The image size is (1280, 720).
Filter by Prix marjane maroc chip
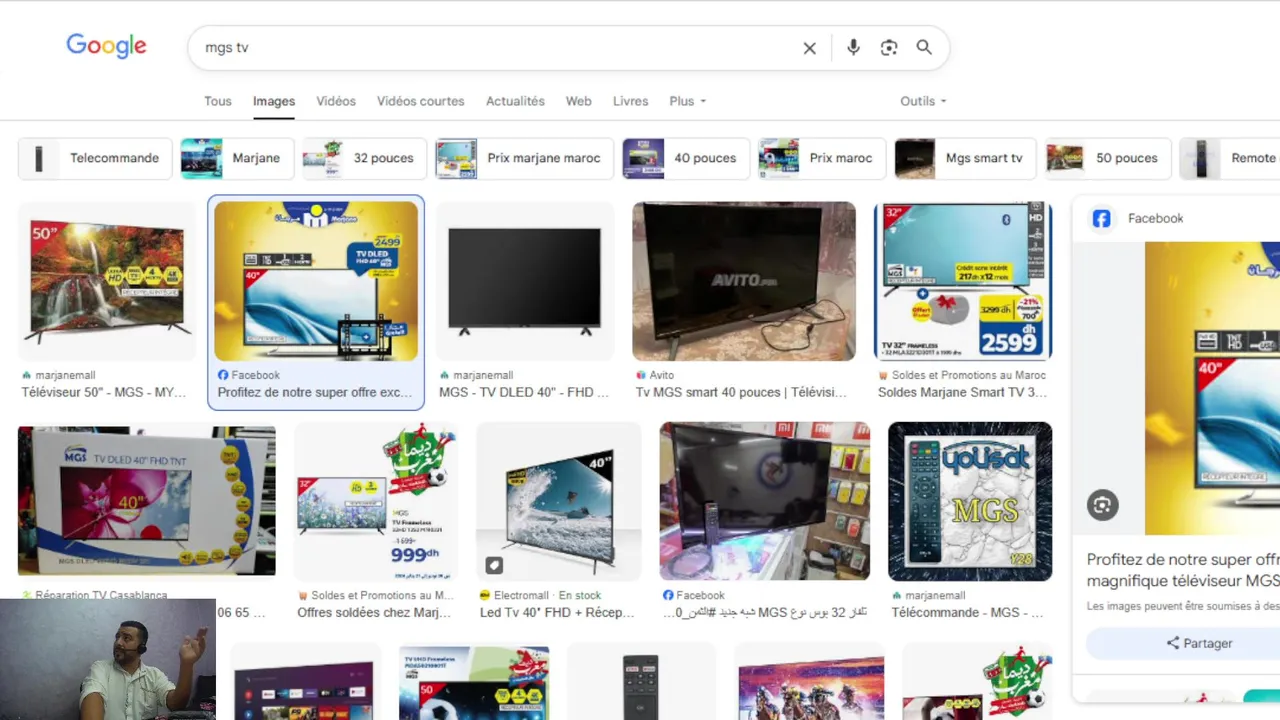(524, 158)
